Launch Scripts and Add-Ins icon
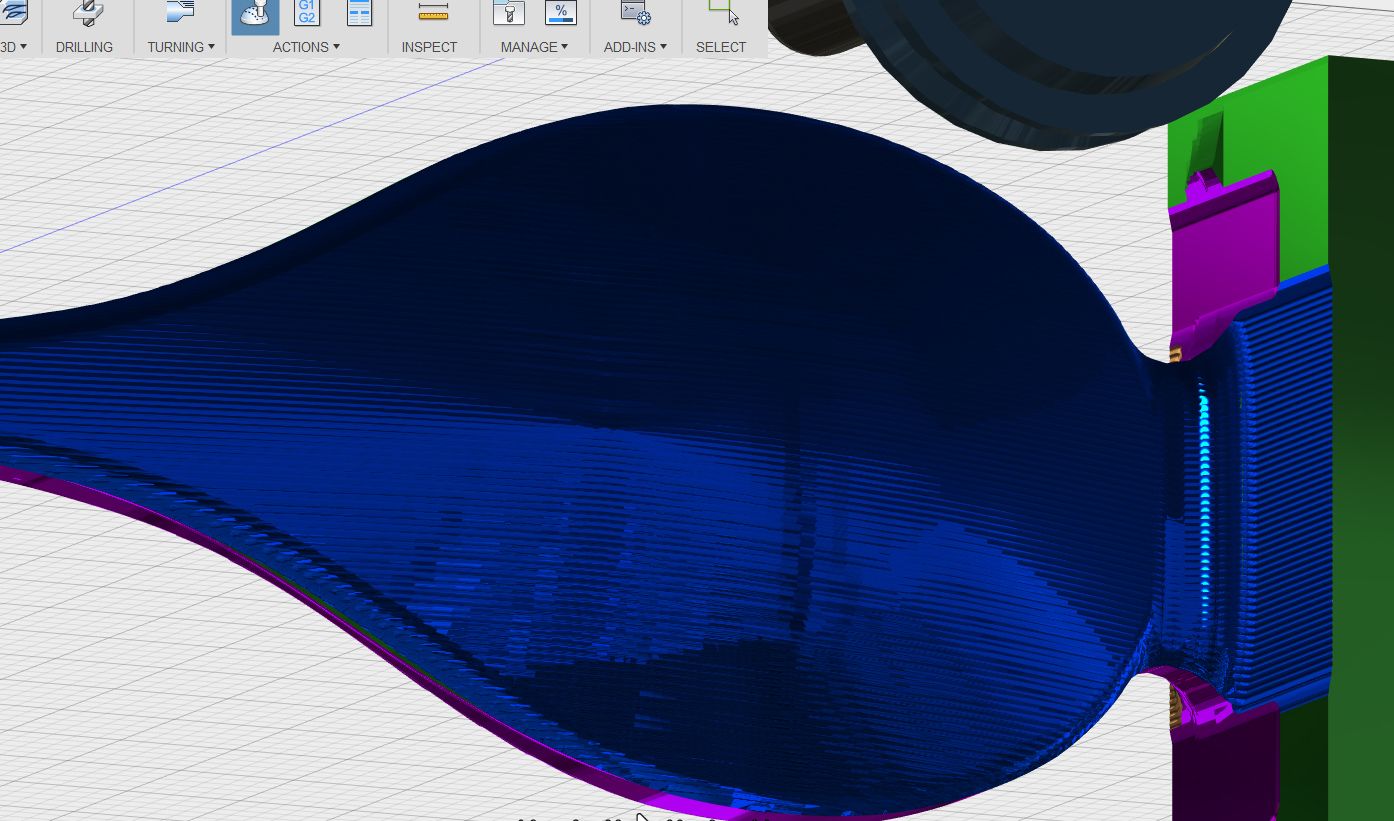 tap(636, 13)
